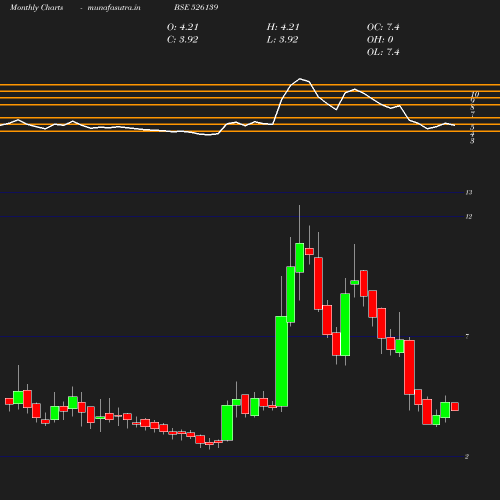This screenshot has height=500, width=500.
Task: Click price axis label 13
Action: [469, 192]
